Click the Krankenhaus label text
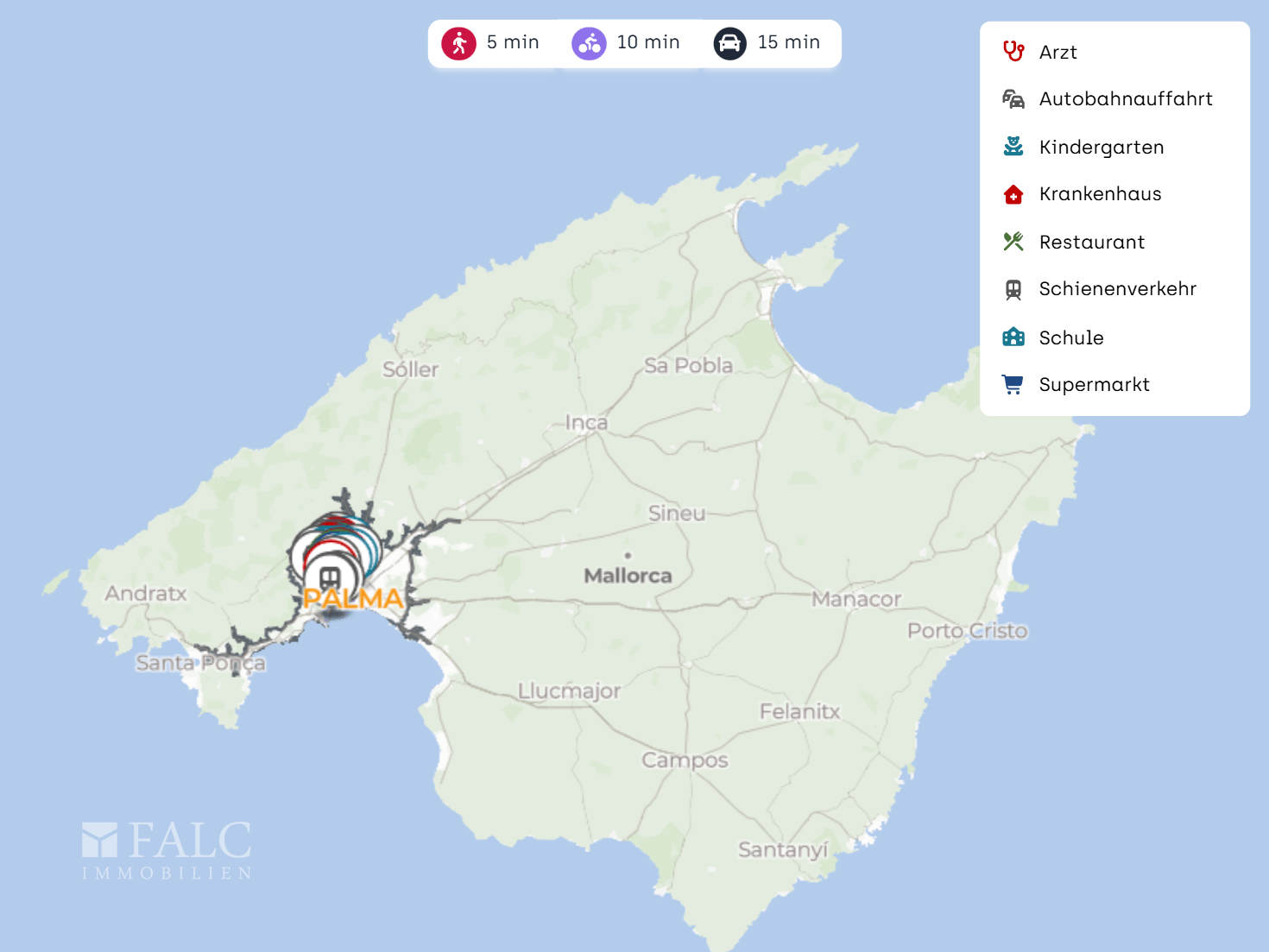This screenshot has height=952, width=1269. coord(1100,194)
